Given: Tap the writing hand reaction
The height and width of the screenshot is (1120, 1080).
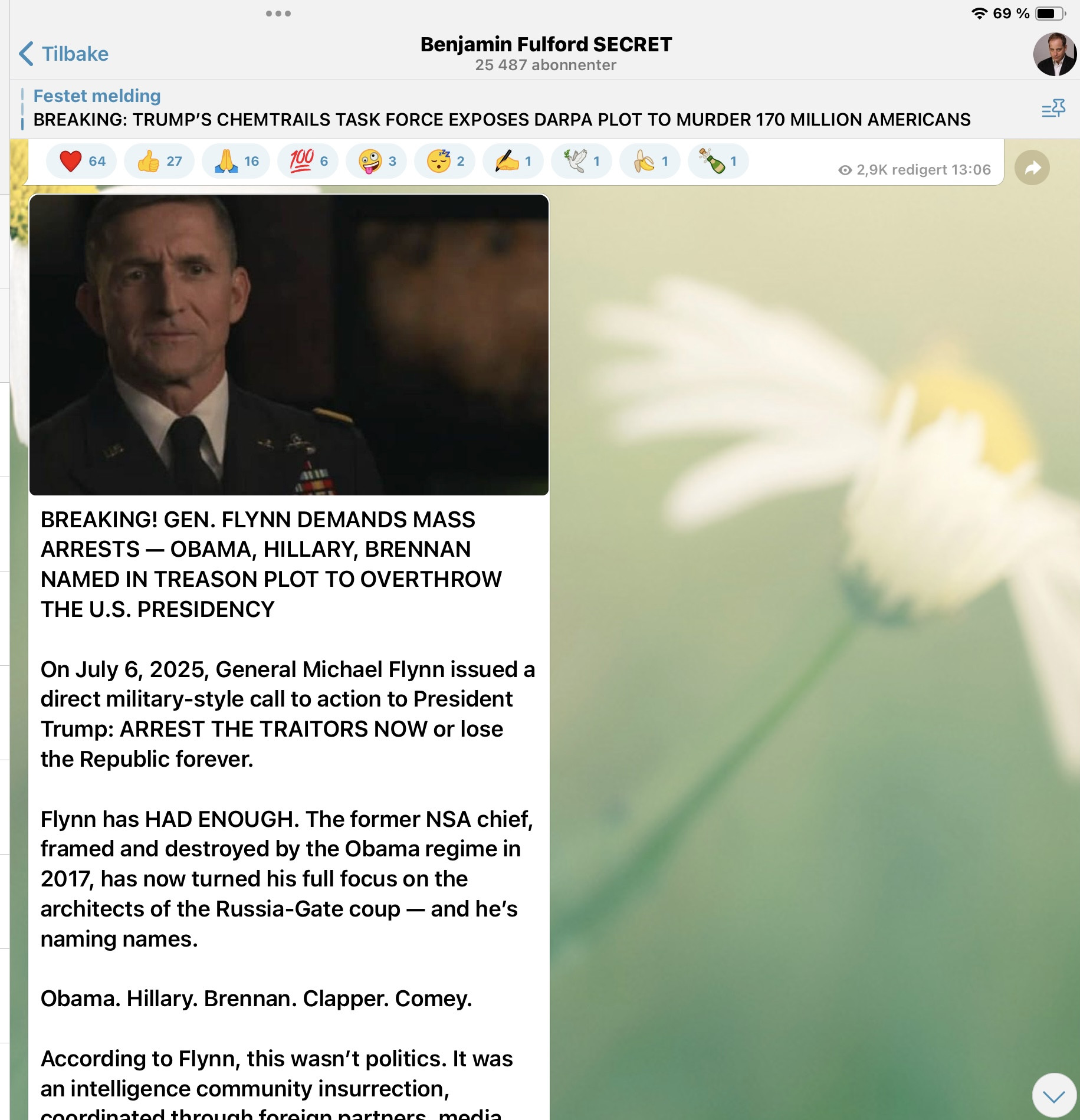Looking at the screenshot, I should click(513, 161).
